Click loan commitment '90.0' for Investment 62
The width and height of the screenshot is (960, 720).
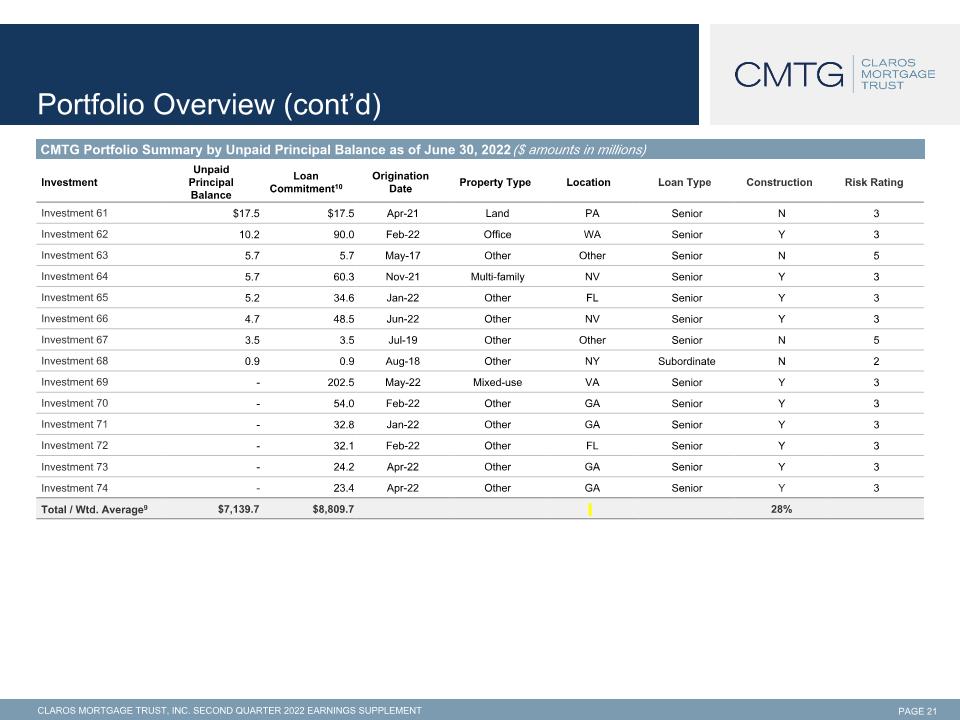coord(343,234)
